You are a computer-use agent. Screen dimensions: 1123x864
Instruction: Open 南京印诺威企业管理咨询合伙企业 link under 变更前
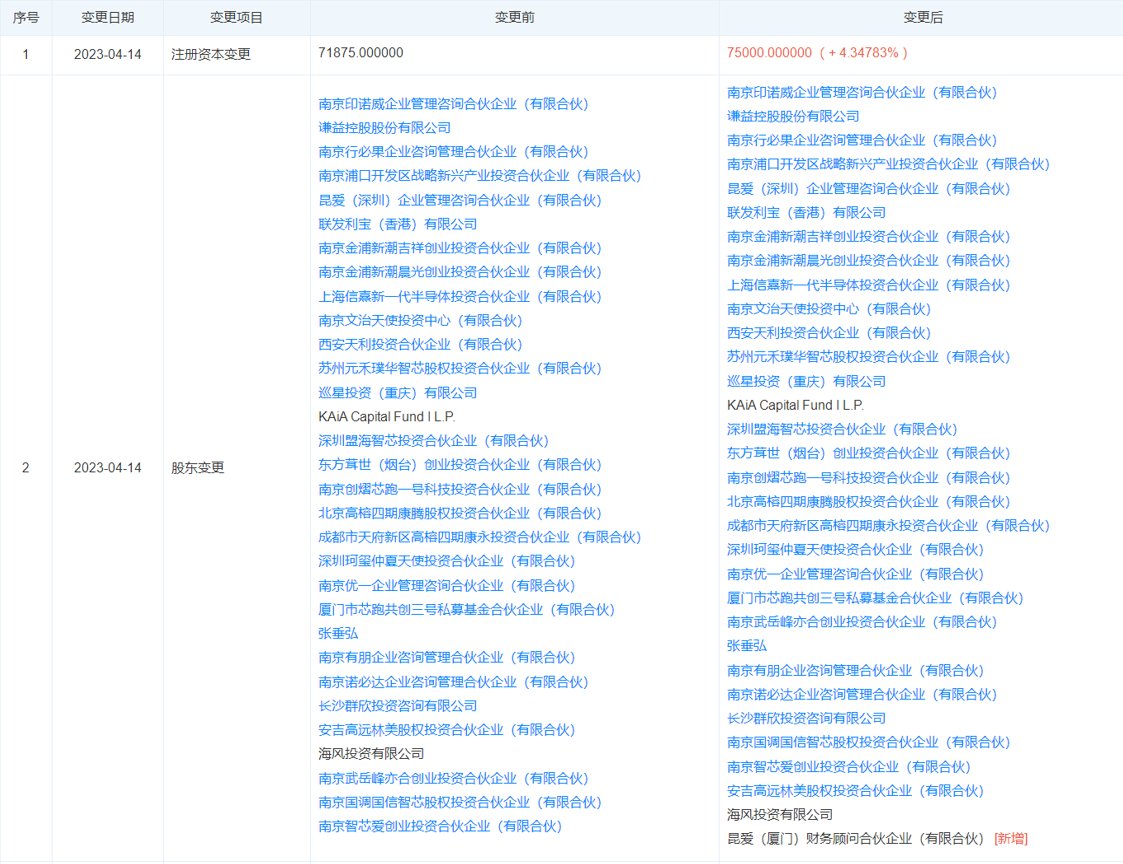[453, 104]
